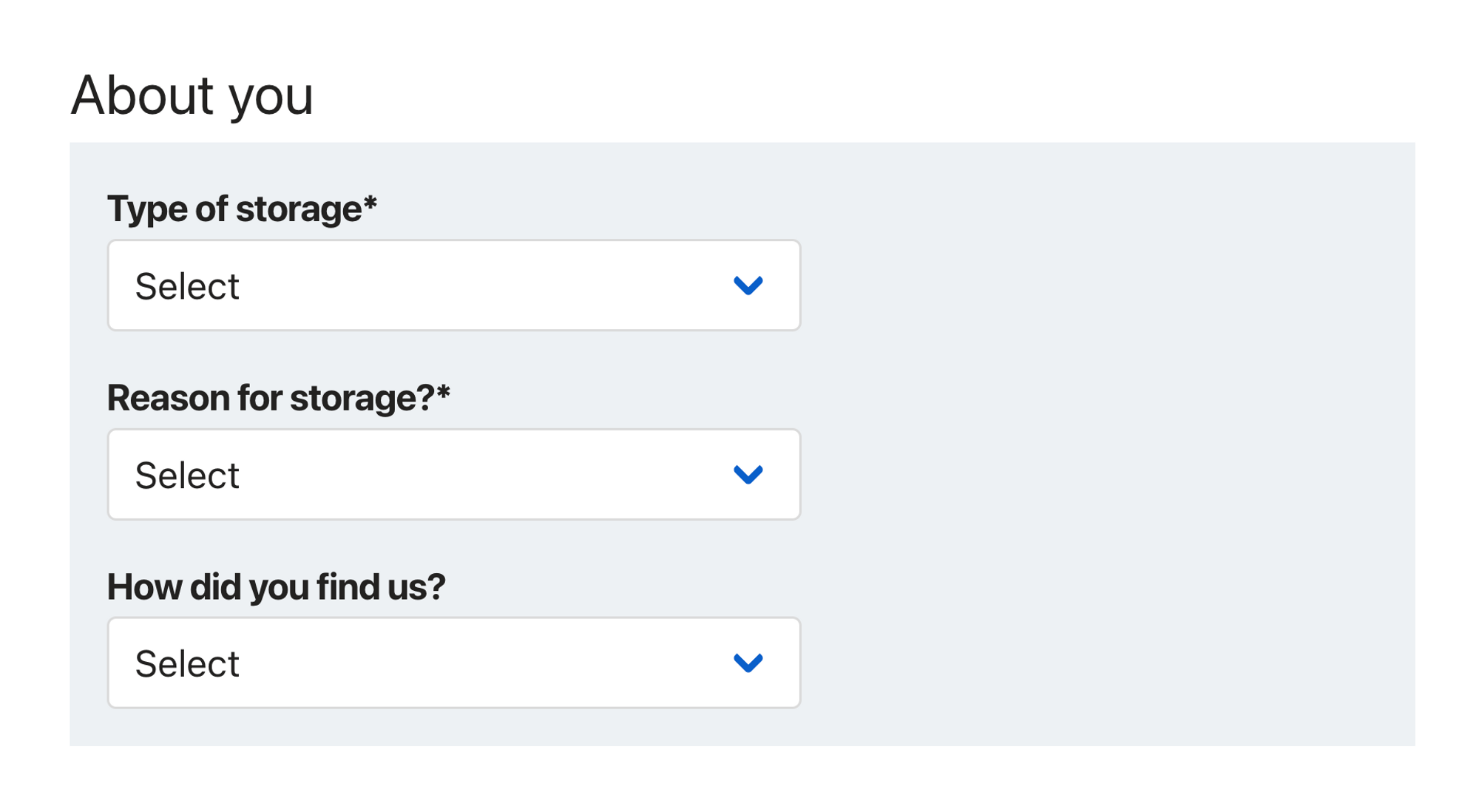Viewport: 1479px width, 812px height.
Task: Click the chevron in How did you find us
Action: point(748,663)
